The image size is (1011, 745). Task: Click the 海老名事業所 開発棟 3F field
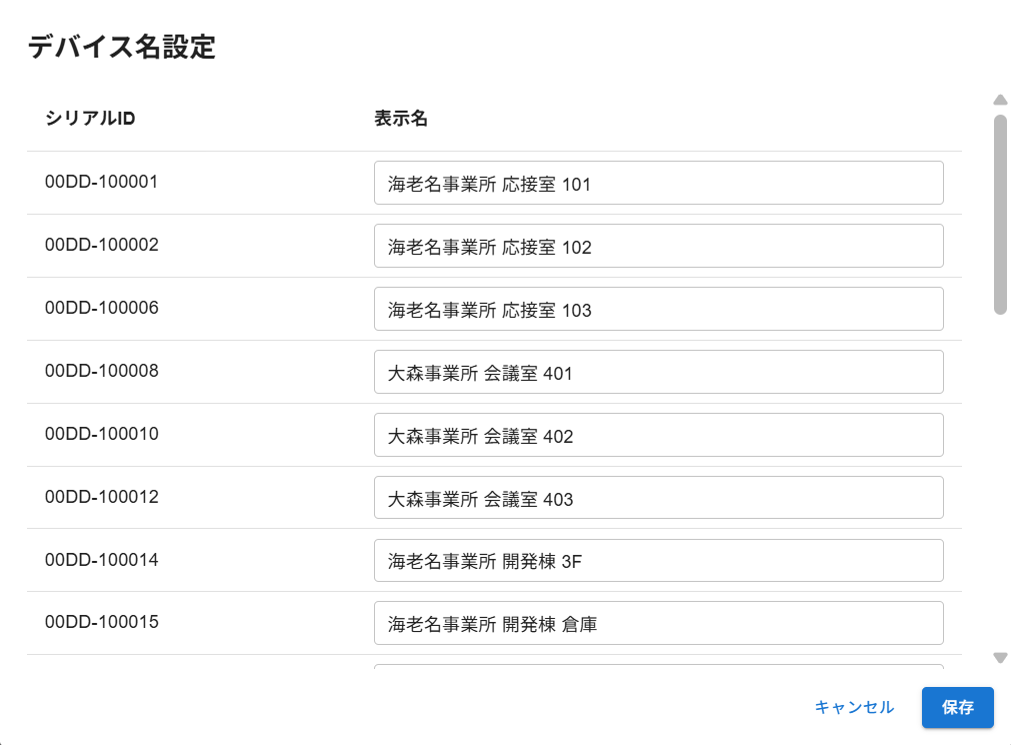click(x=658, y=561)
